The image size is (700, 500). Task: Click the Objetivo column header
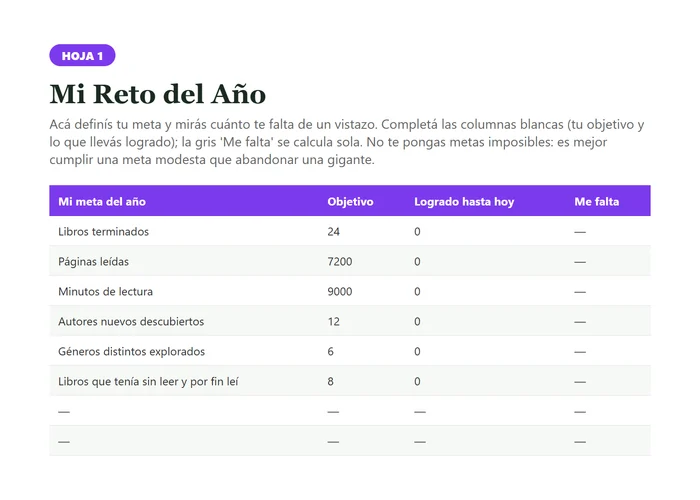coord(350,201)
